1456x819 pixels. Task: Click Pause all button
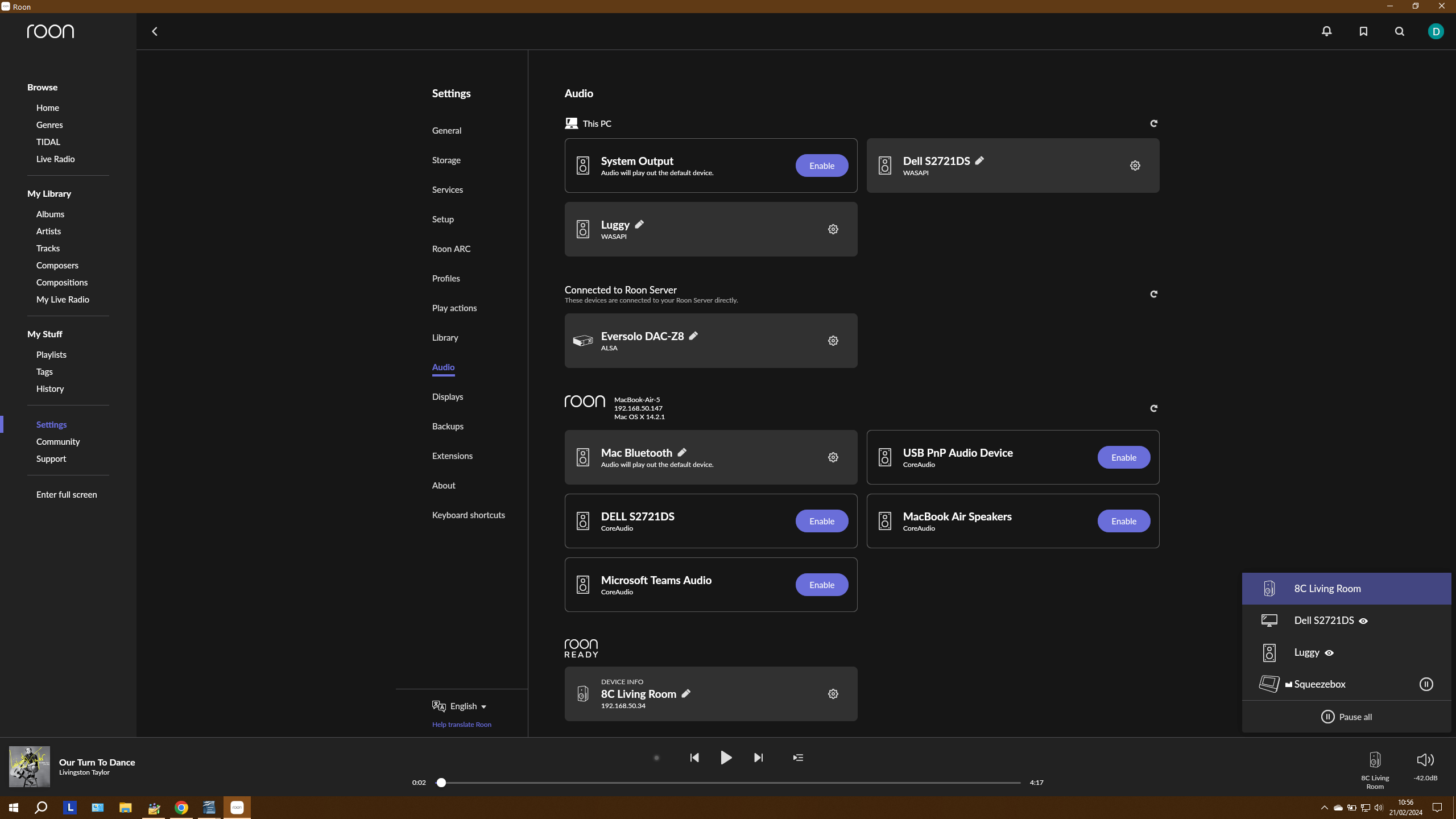pyautogui.click(x=1346, y=717)
